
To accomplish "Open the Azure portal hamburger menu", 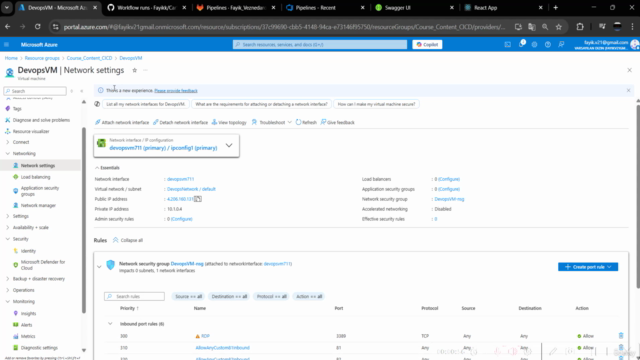I will pos(6,44).
